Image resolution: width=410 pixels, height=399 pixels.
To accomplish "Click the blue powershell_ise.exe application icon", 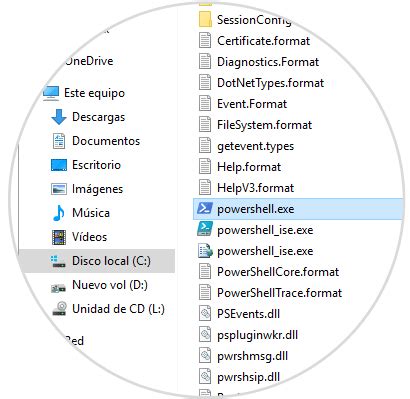I will click(205, 230).
